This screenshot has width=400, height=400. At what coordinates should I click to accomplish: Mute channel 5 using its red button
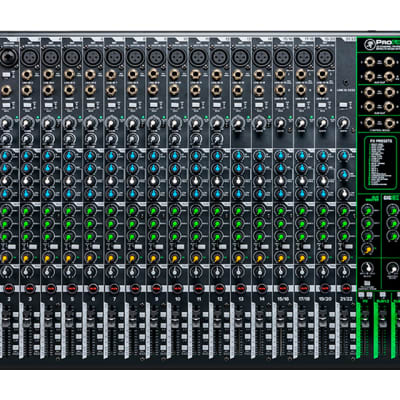point(72,287)
